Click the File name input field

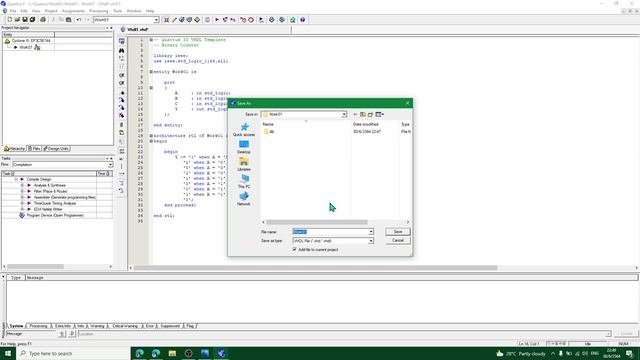click(x=330, y=232)
